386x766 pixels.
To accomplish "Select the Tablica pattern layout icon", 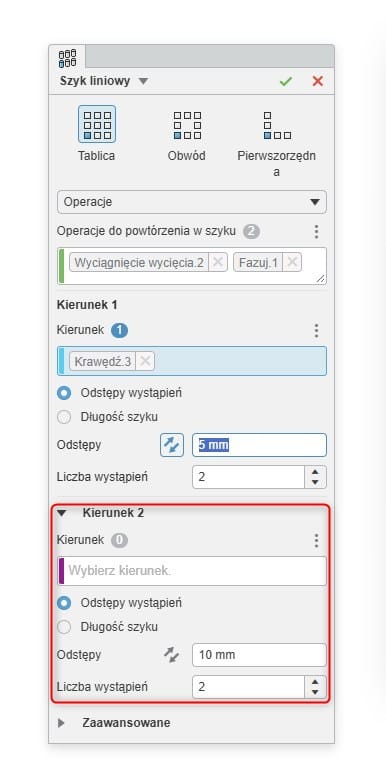I will point(97,124).
